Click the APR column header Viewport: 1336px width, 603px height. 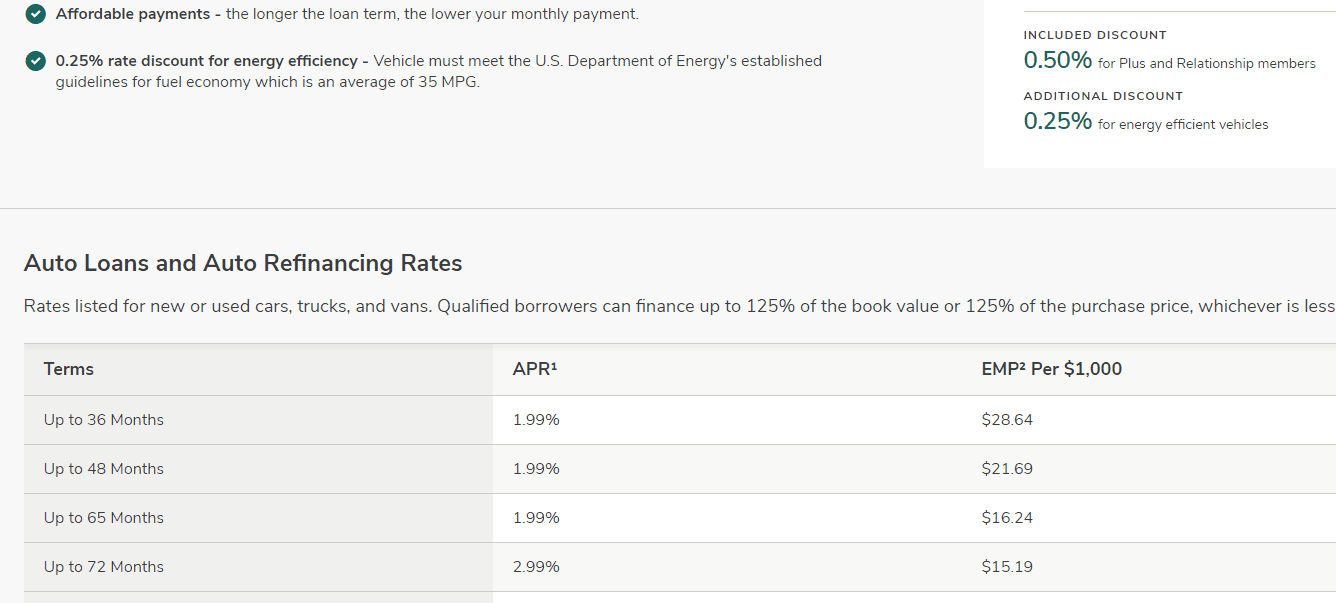coord(534,369)
